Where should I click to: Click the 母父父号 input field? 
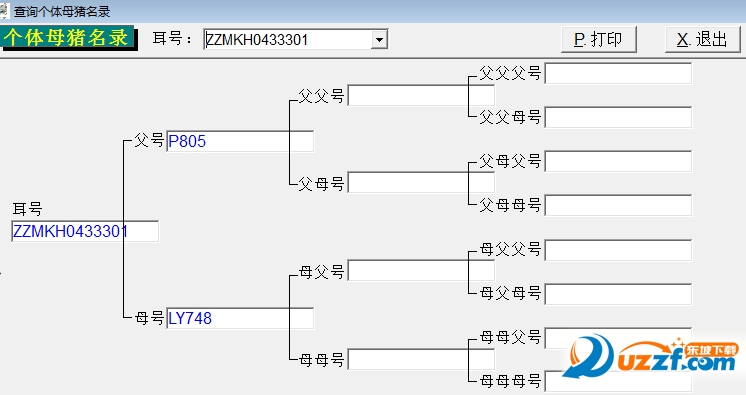point(618,250)
